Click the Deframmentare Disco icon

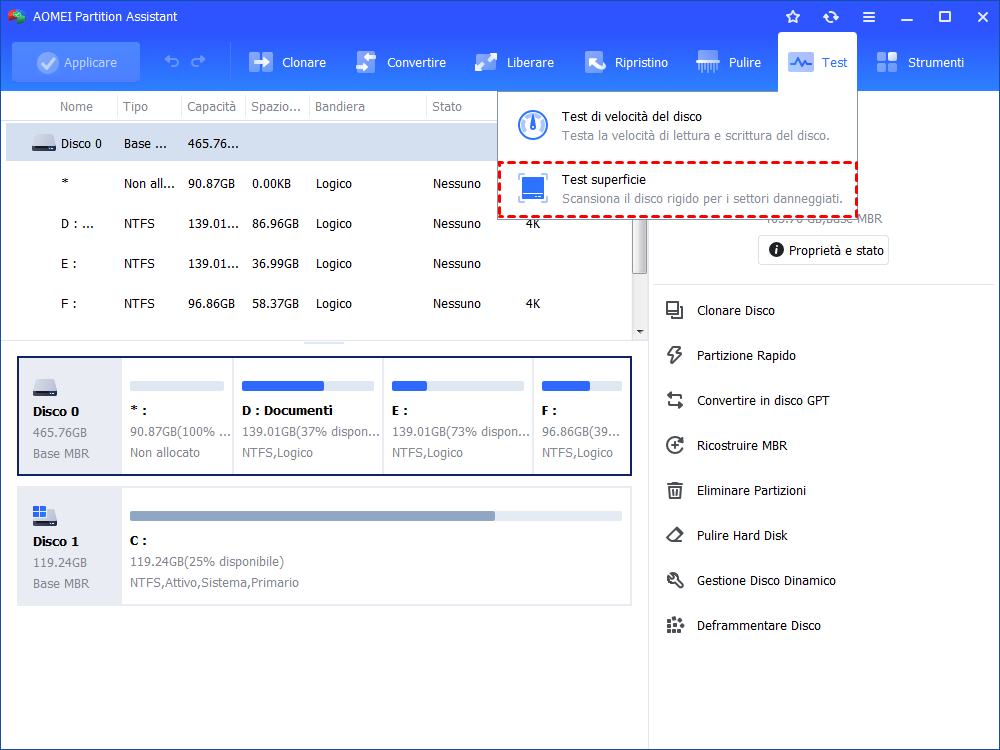pyautogui.click(x=674, y=625)
